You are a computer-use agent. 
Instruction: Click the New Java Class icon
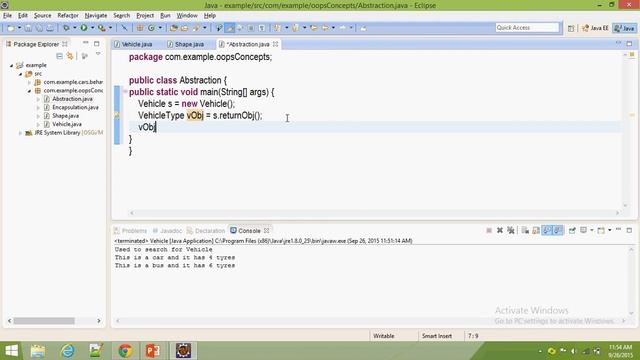151,28
